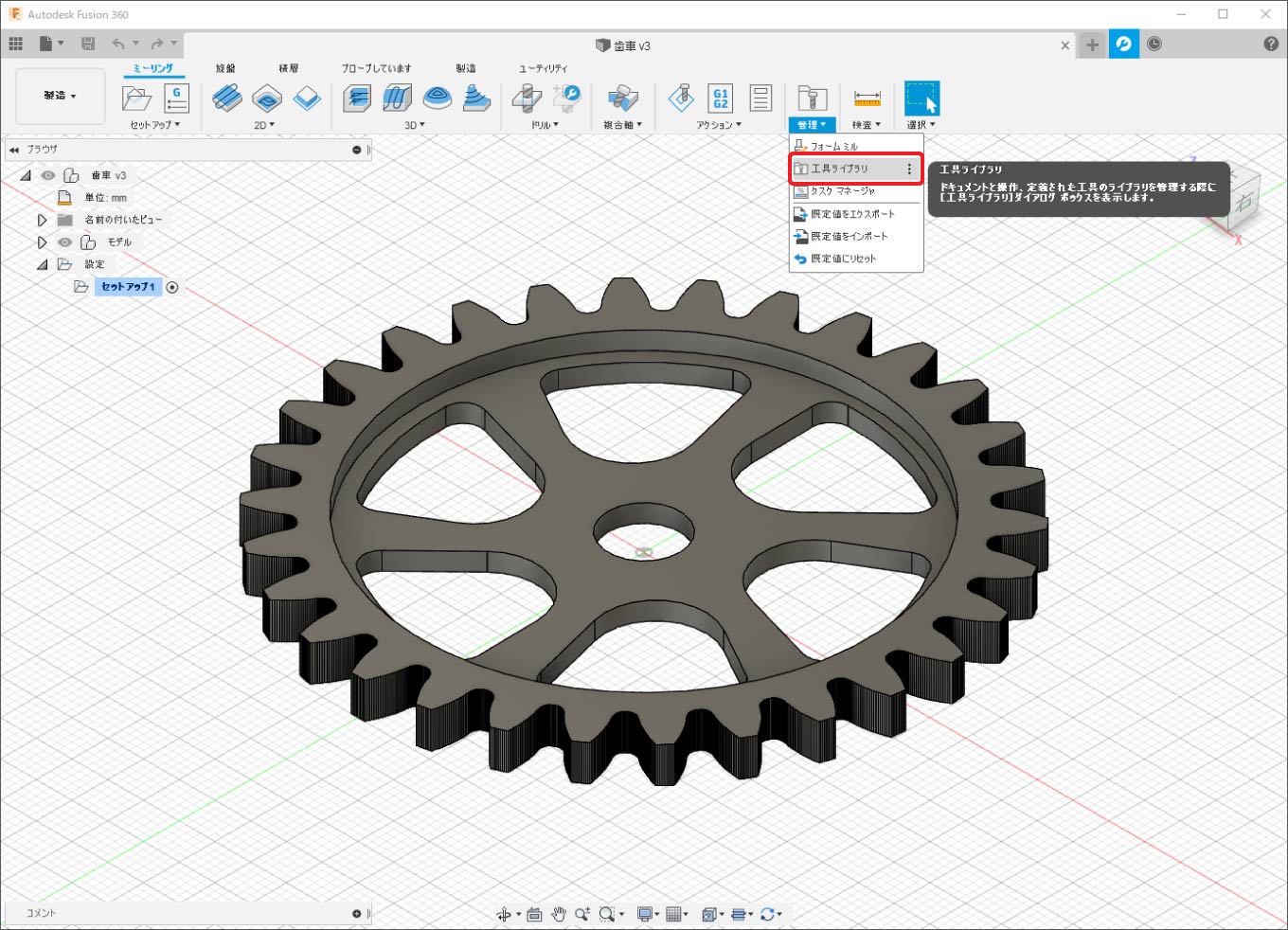Viewport: 1288px width, 930px height.
Task: Click the Drill operation icon
Action: coord(527,98)
